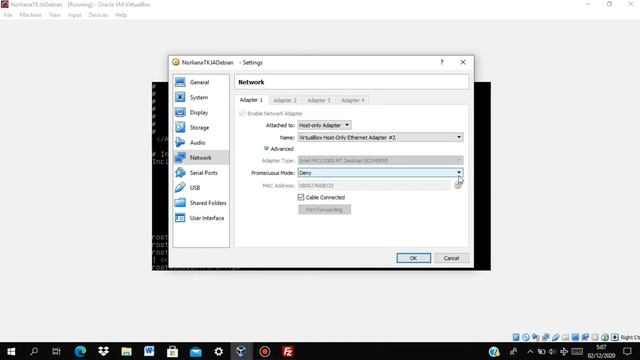
Task: Switch to the Adapter 2 tab
Action: (285, 100)
